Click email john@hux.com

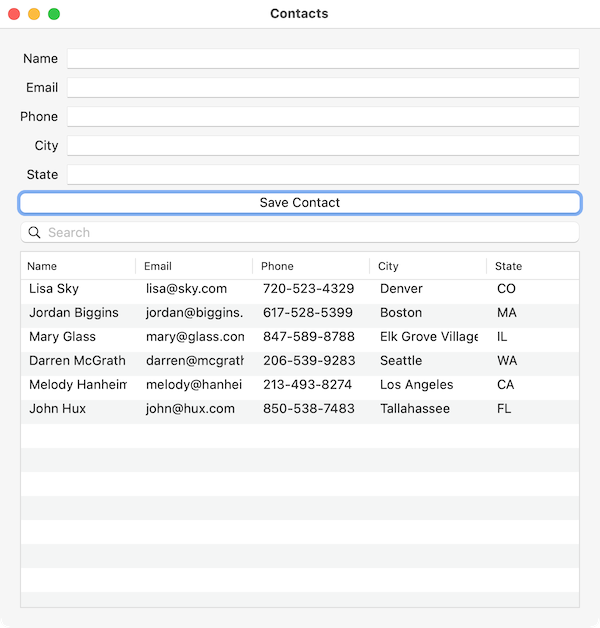coord(190,409)
